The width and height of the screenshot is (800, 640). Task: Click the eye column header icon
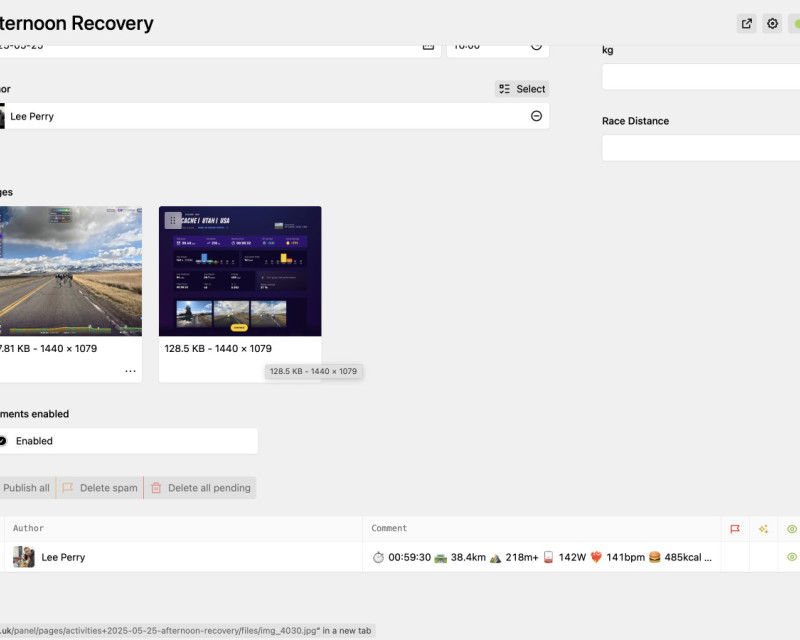pyautogui.click(x=791, y=529)
